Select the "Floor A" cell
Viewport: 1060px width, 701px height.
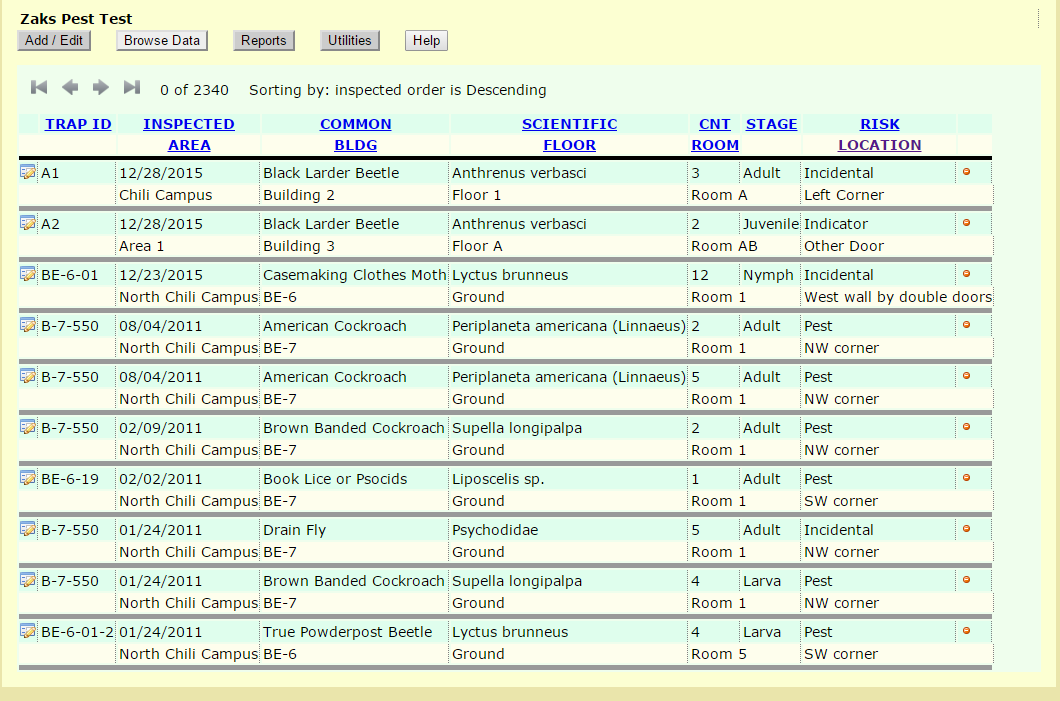coord(477,246)
